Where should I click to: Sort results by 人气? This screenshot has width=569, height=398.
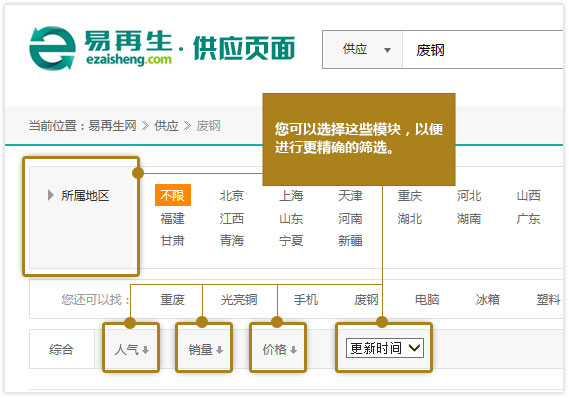tap(131, 349)
